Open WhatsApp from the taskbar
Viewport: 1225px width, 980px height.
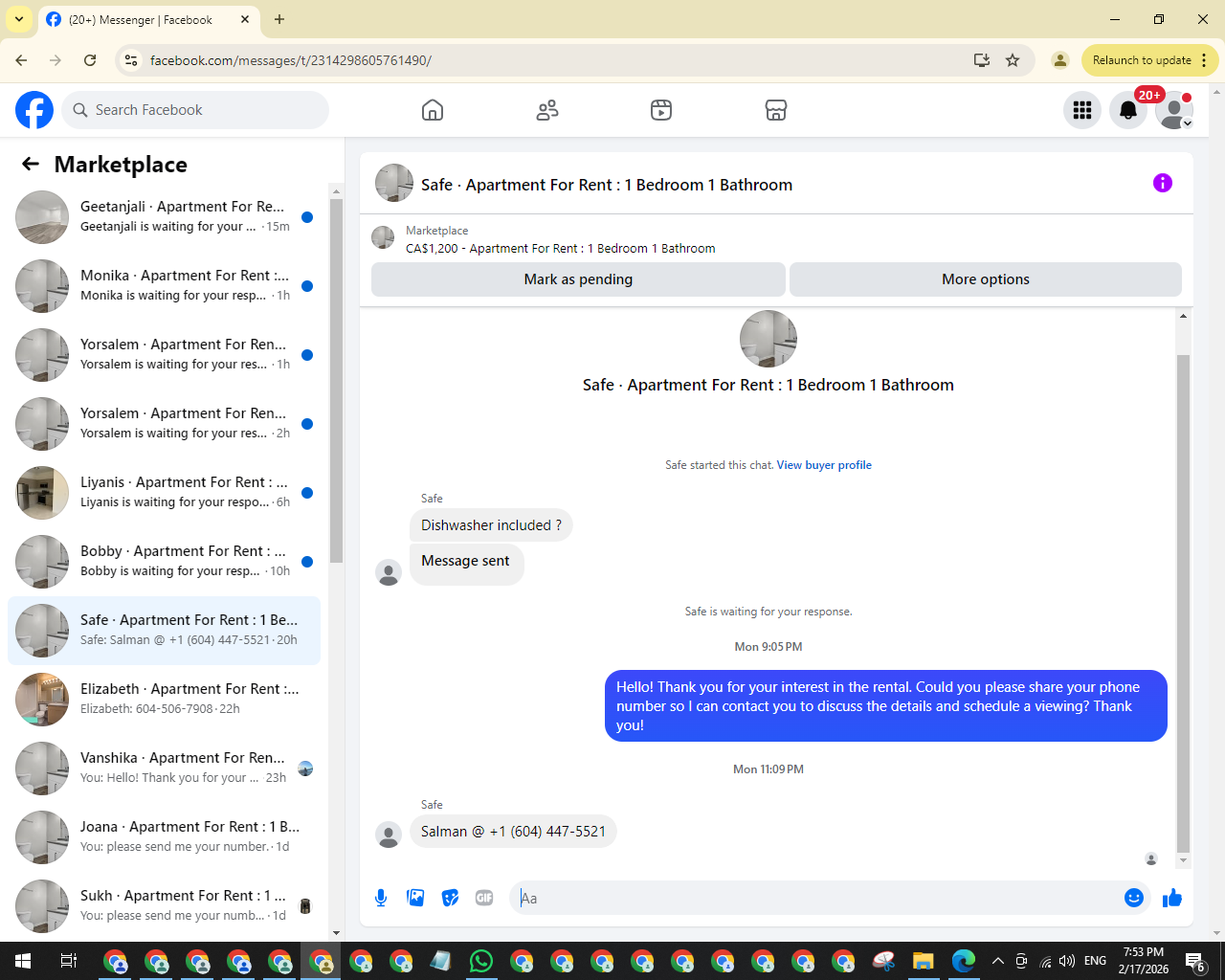point(481,961)
